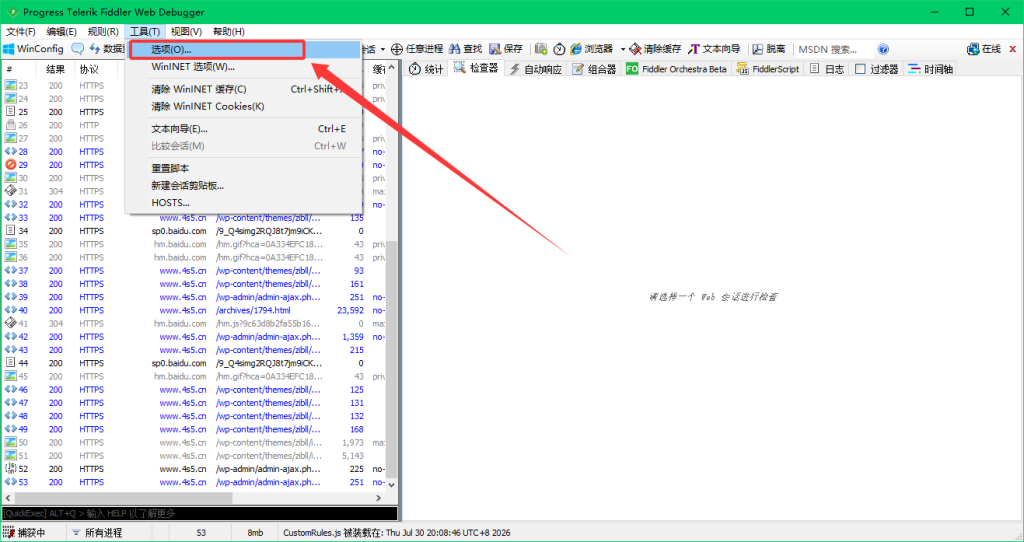Click the Any Process (任意进程) crosshair
This screenshot has width=1024, height=542.
(417, 49)
